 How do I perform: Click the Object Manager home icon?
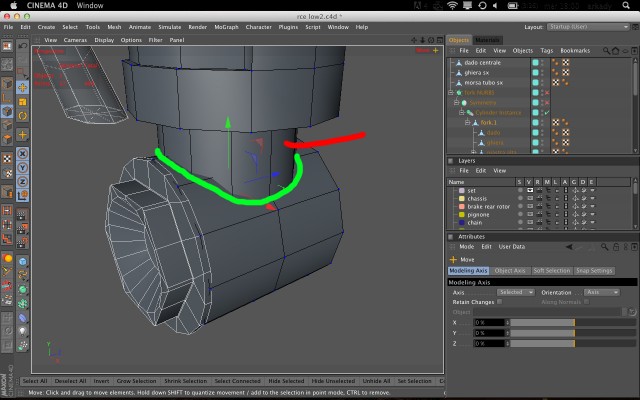[615, 51]
